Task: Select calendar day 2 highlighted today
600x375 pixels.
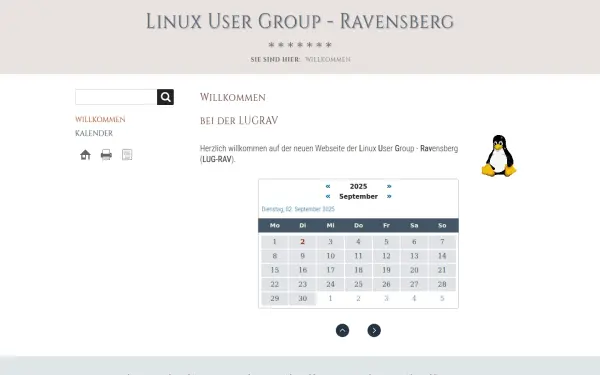Action: pyautogui.click(x=303, y=242)
